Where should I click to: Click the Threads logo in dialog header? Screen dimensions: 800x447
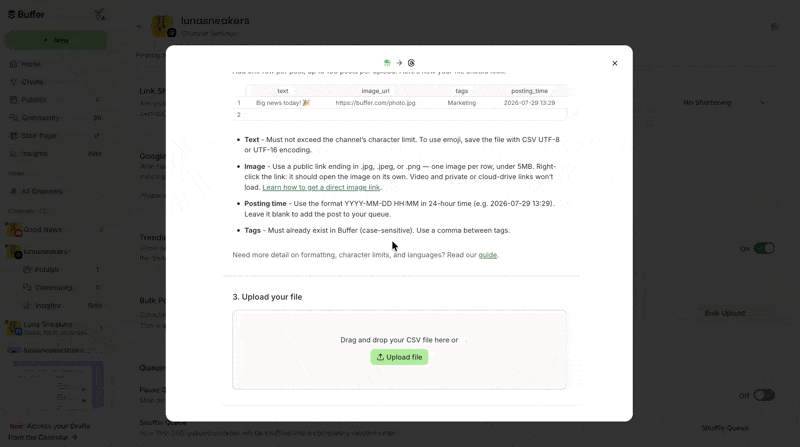pos(411,63)
